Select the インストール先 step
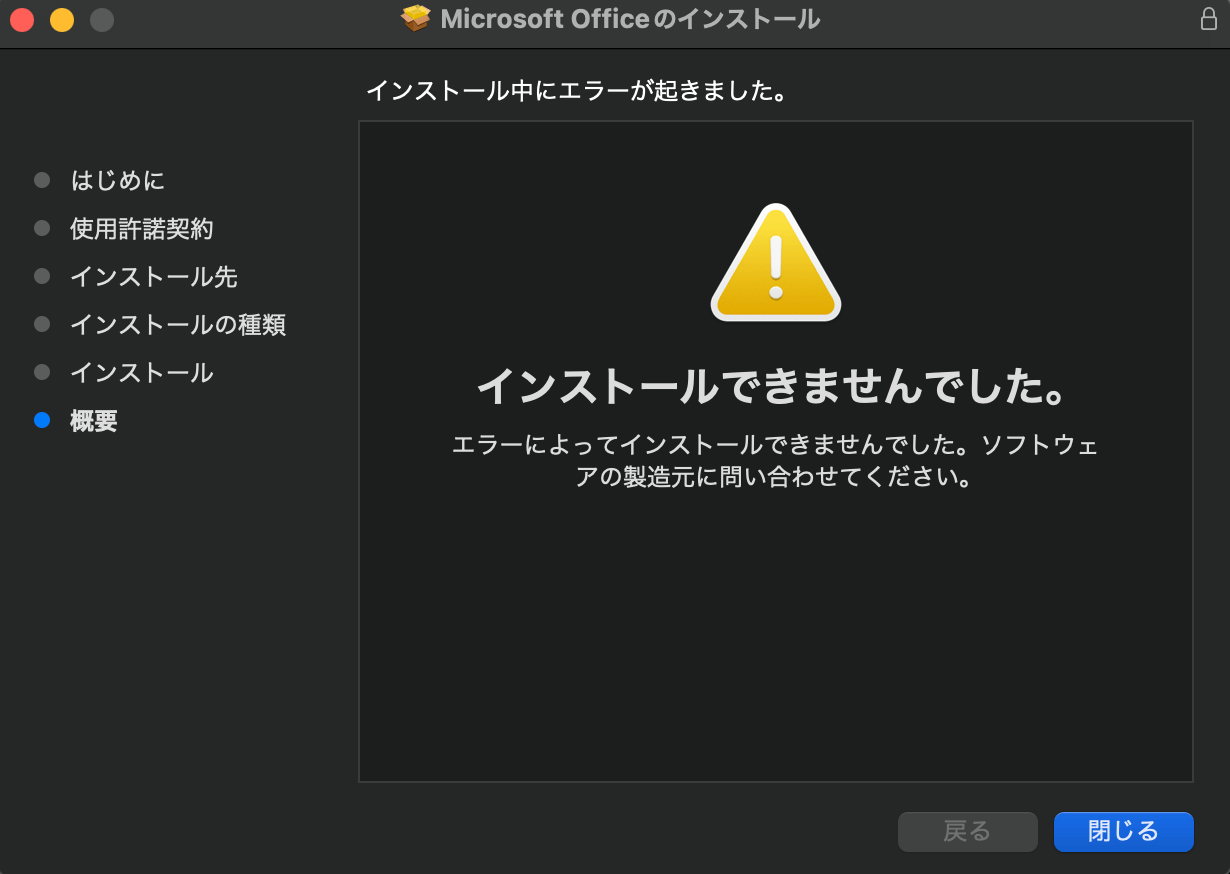Screen dimensions: 1230x874 click(x=154, y=276)
